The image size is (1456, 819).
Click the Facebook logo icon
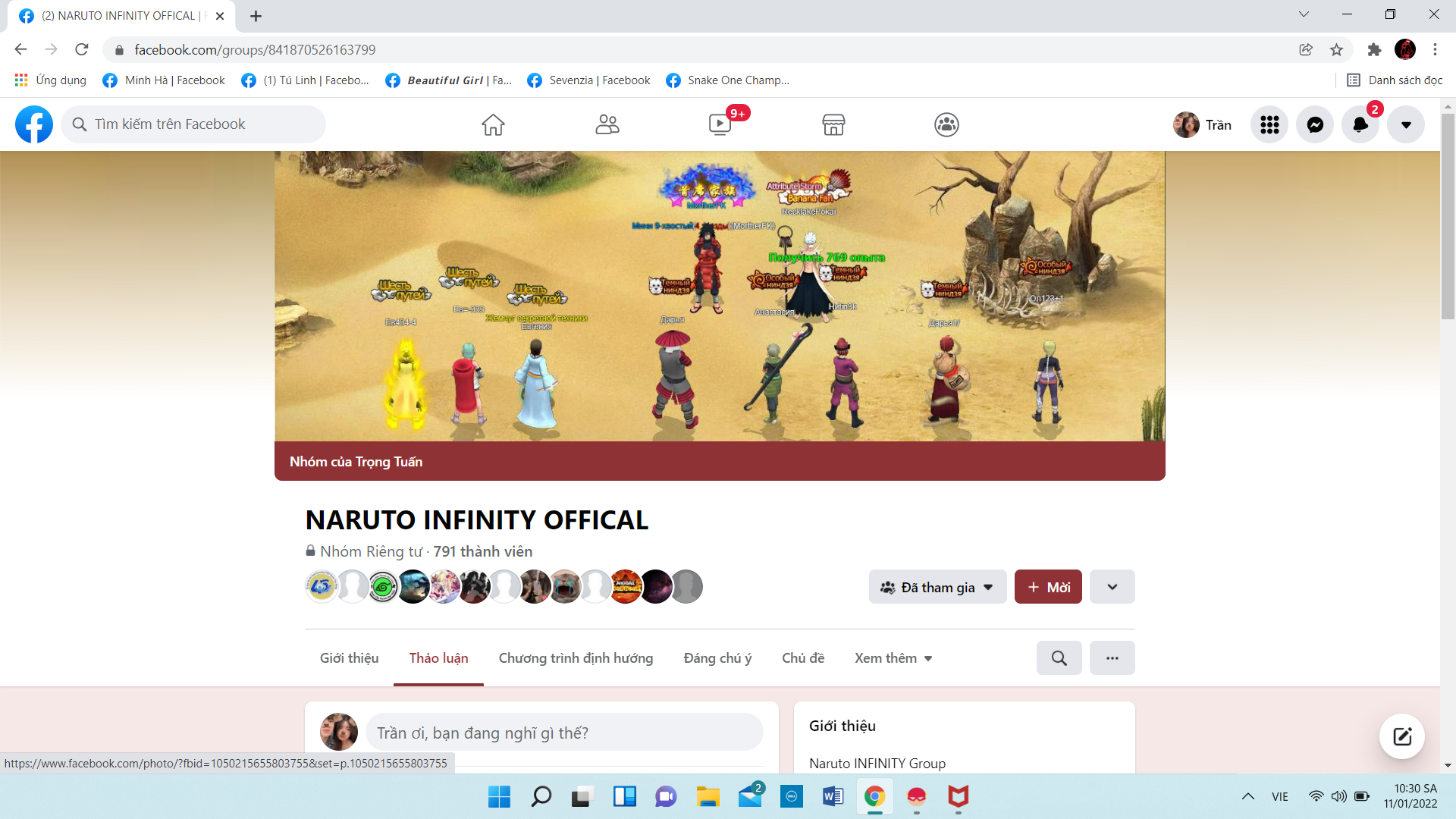[x=34, y=124]
